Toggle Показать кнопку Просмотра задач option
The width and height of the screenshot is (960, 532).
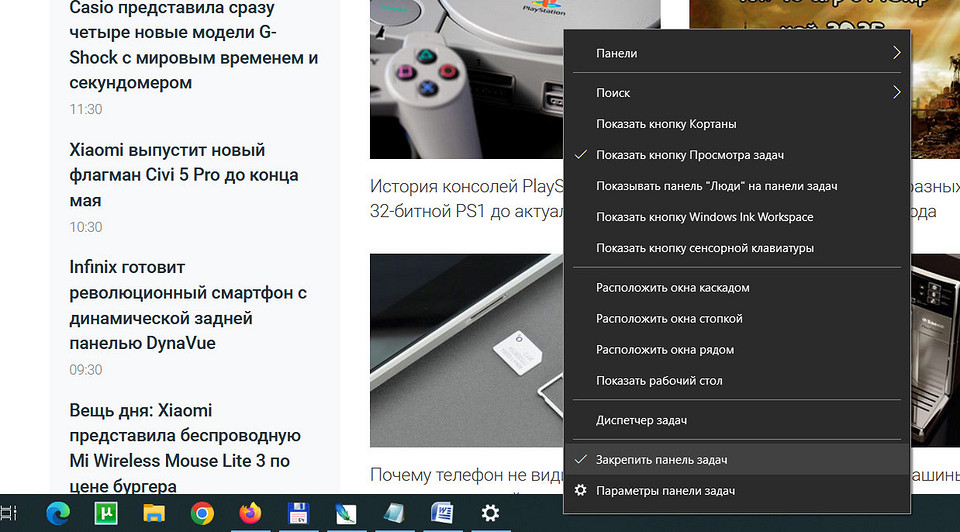pos(737,155)
